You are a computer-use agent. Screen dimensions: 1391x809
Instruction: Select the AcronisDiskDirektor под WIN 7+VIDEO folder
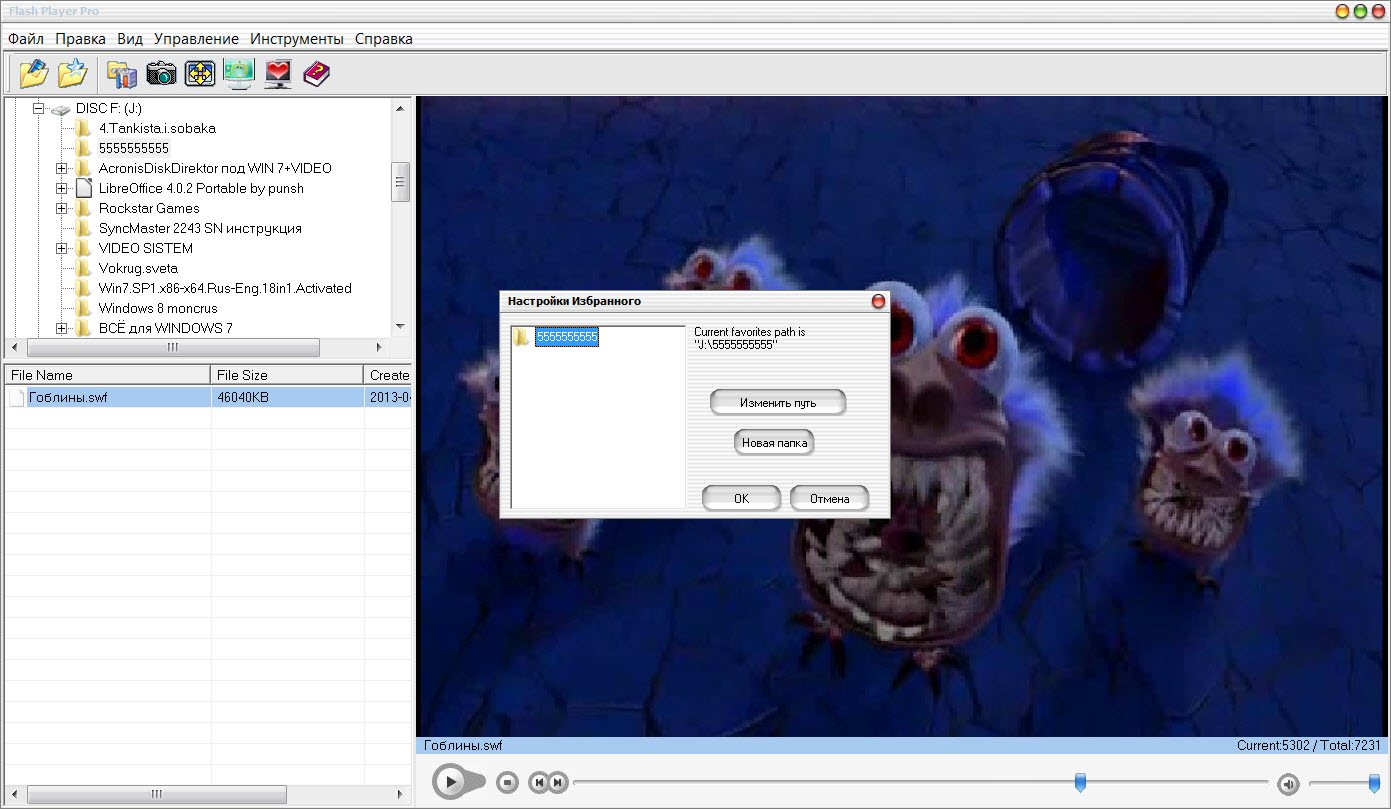tap(215, 168)
